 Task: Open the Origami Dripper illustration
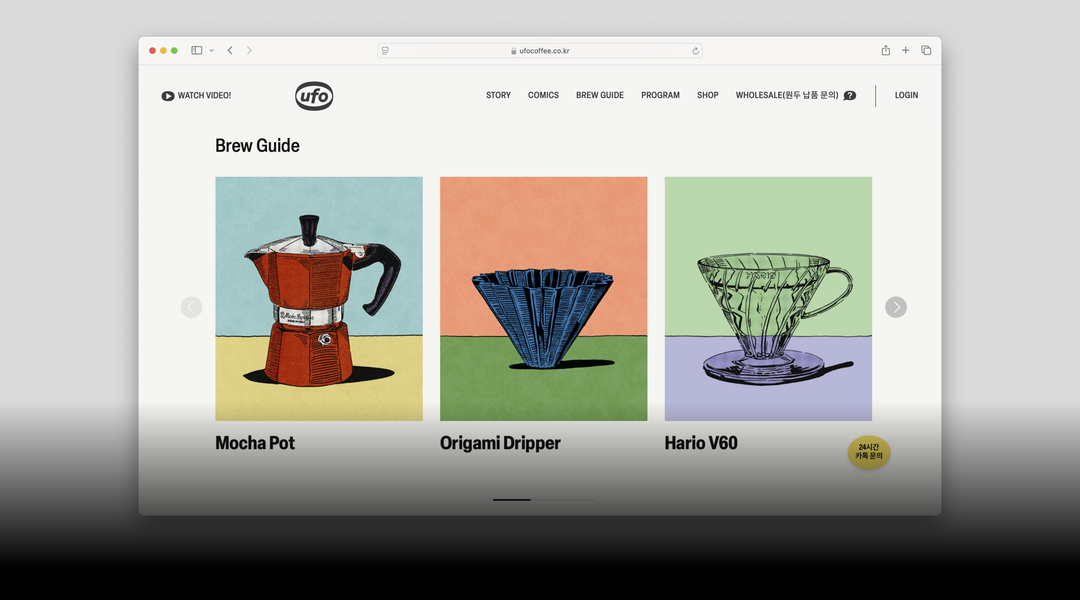coord(543,299)
